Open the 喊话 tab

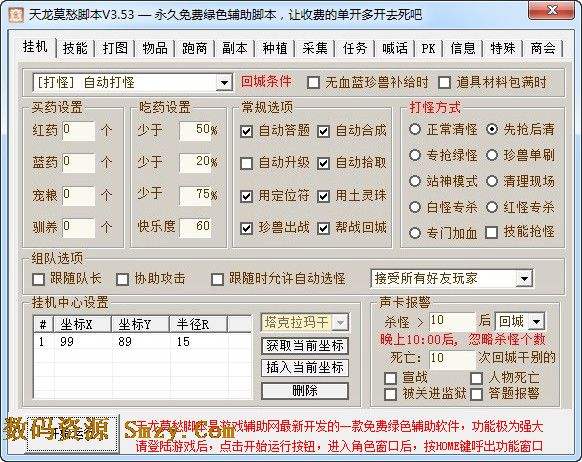click(395, 48)
